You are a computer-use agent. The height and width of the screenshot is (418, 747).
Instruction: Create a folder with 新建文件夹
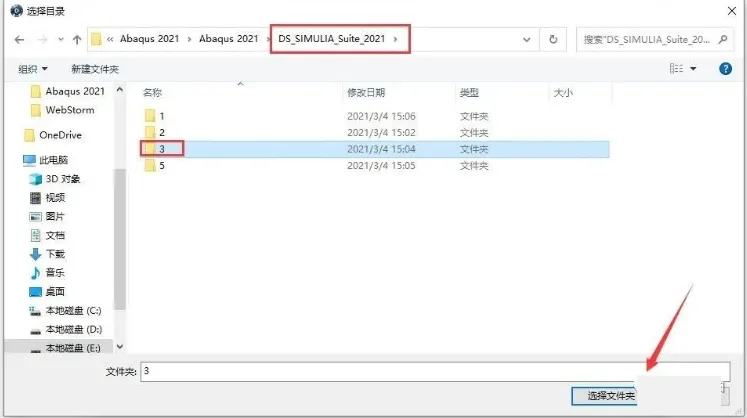pos(95,69)
